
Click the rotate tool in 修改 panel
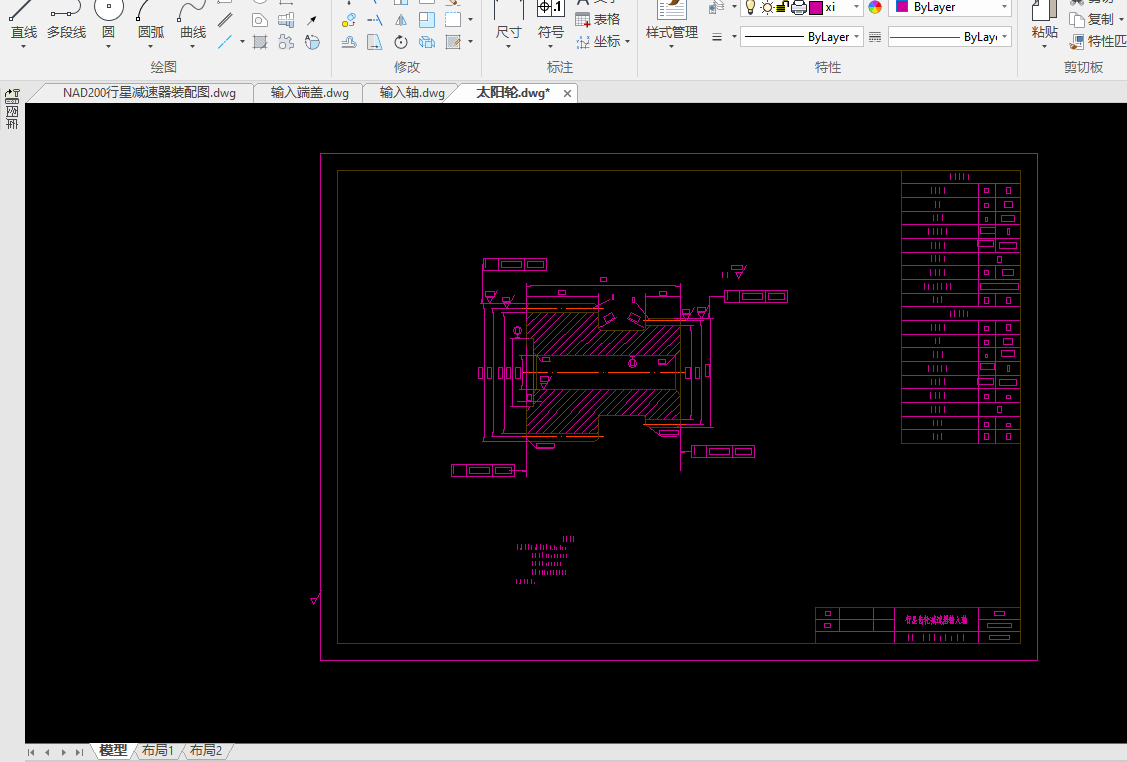tap(401, 42)
